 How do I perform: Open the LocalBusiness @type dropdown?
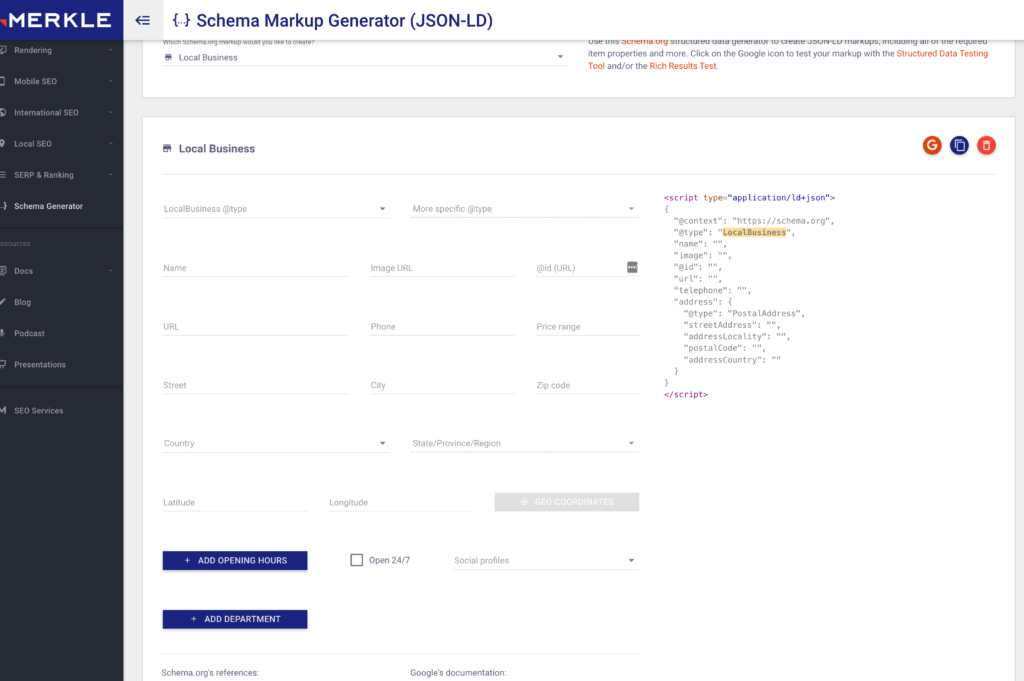coord(276,209)
